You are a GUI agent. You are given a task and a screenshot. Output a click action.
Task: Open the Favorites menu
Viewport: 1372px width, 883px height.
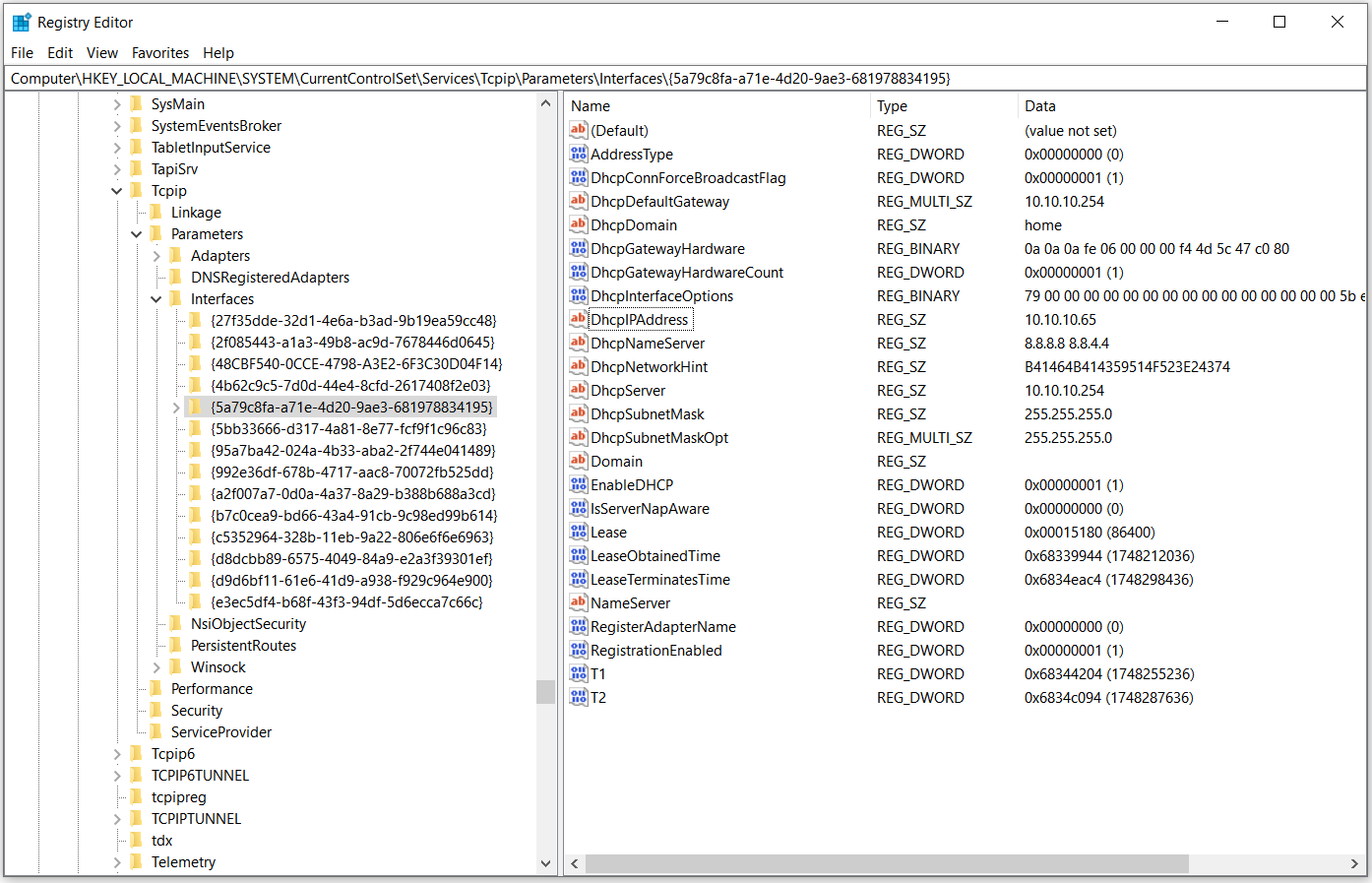(x=160, y=53)
